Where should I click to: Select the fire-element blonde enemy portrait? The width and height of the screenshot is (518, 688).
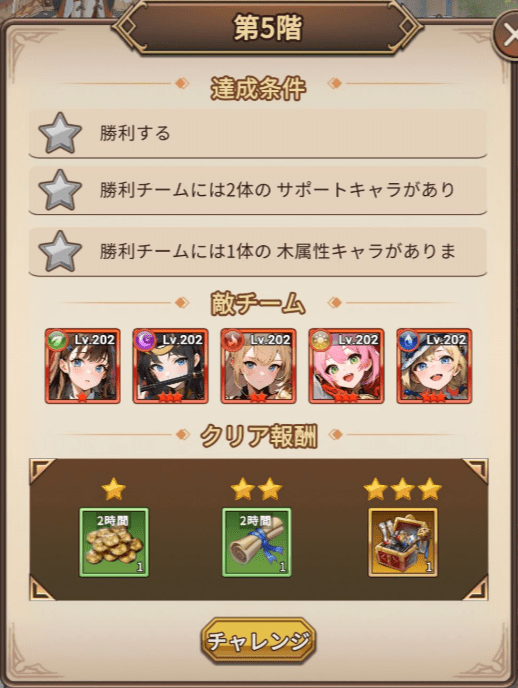[258, 366]
